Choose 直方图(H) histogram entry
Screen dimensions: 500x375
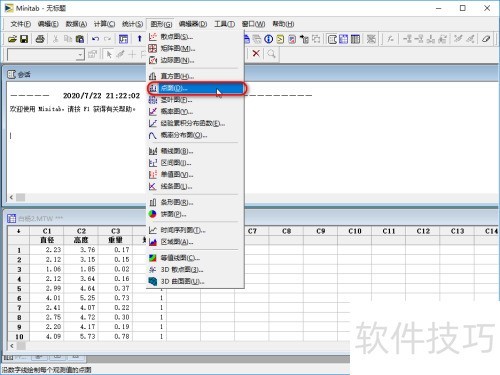coord(195,76)
